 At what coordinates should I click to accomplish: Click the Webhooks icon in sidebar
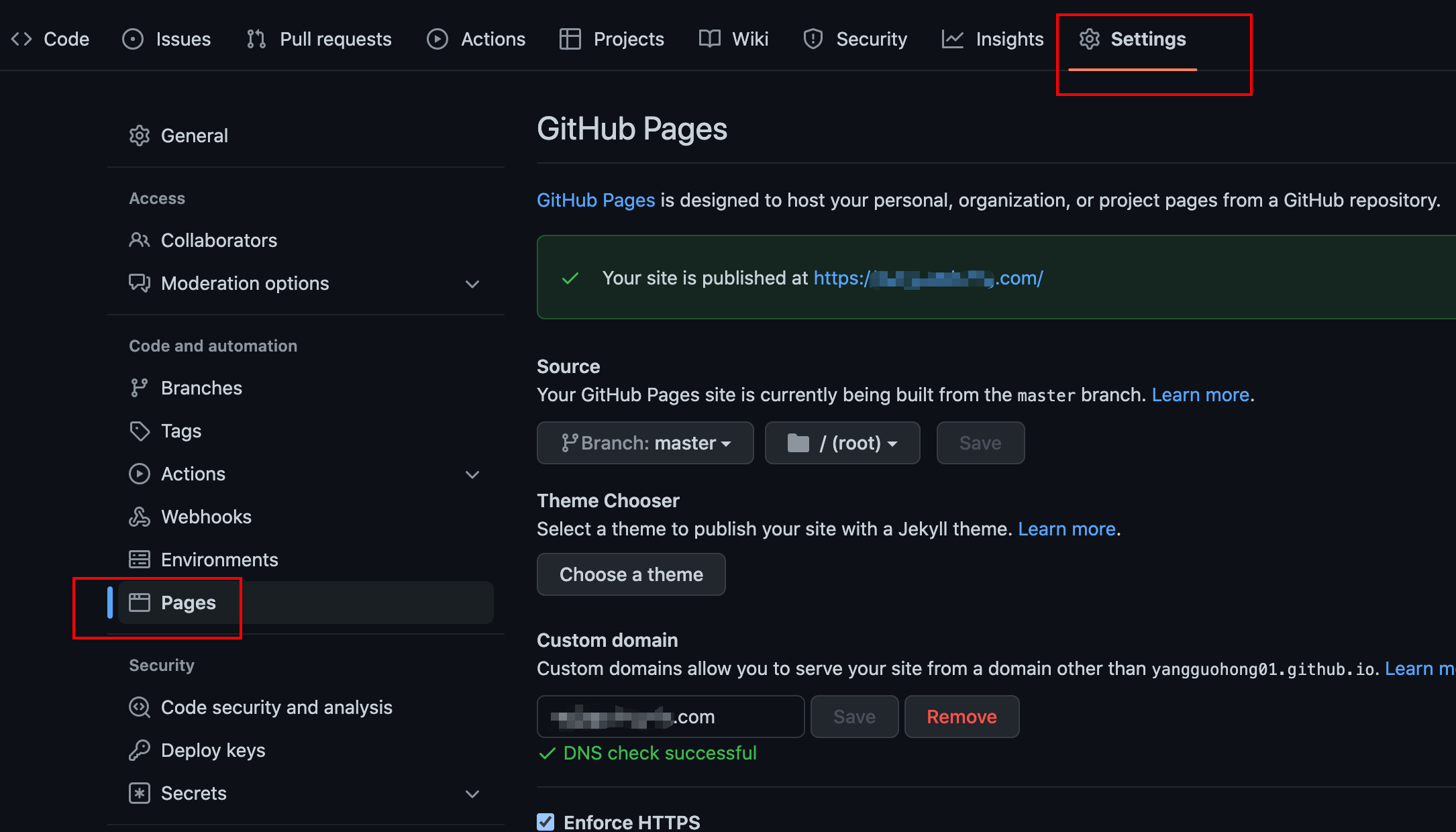(140, 517)
